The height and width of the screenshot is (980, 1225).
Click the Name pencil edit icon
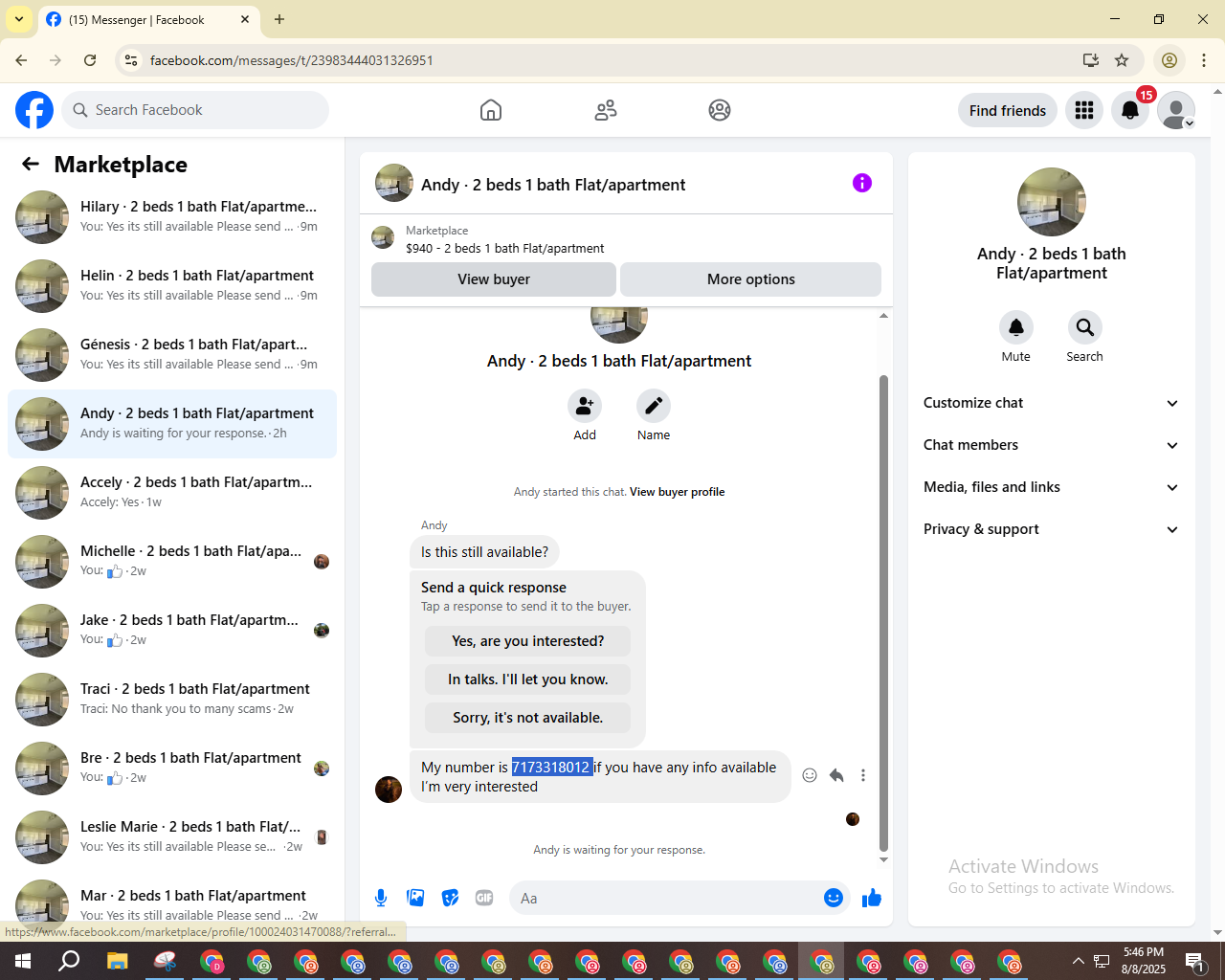(654, 406)
